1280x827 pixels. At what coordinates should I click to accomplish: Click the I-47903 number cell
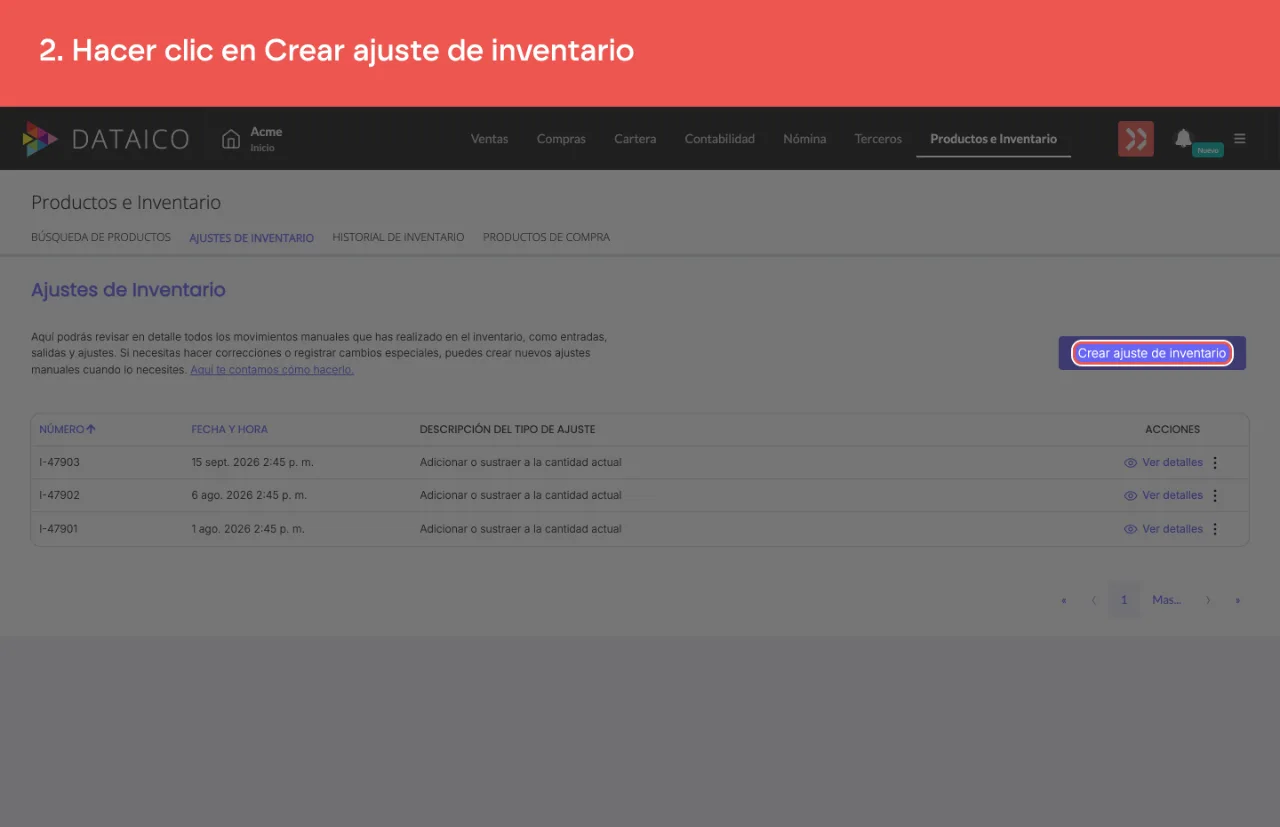point(59,463)
